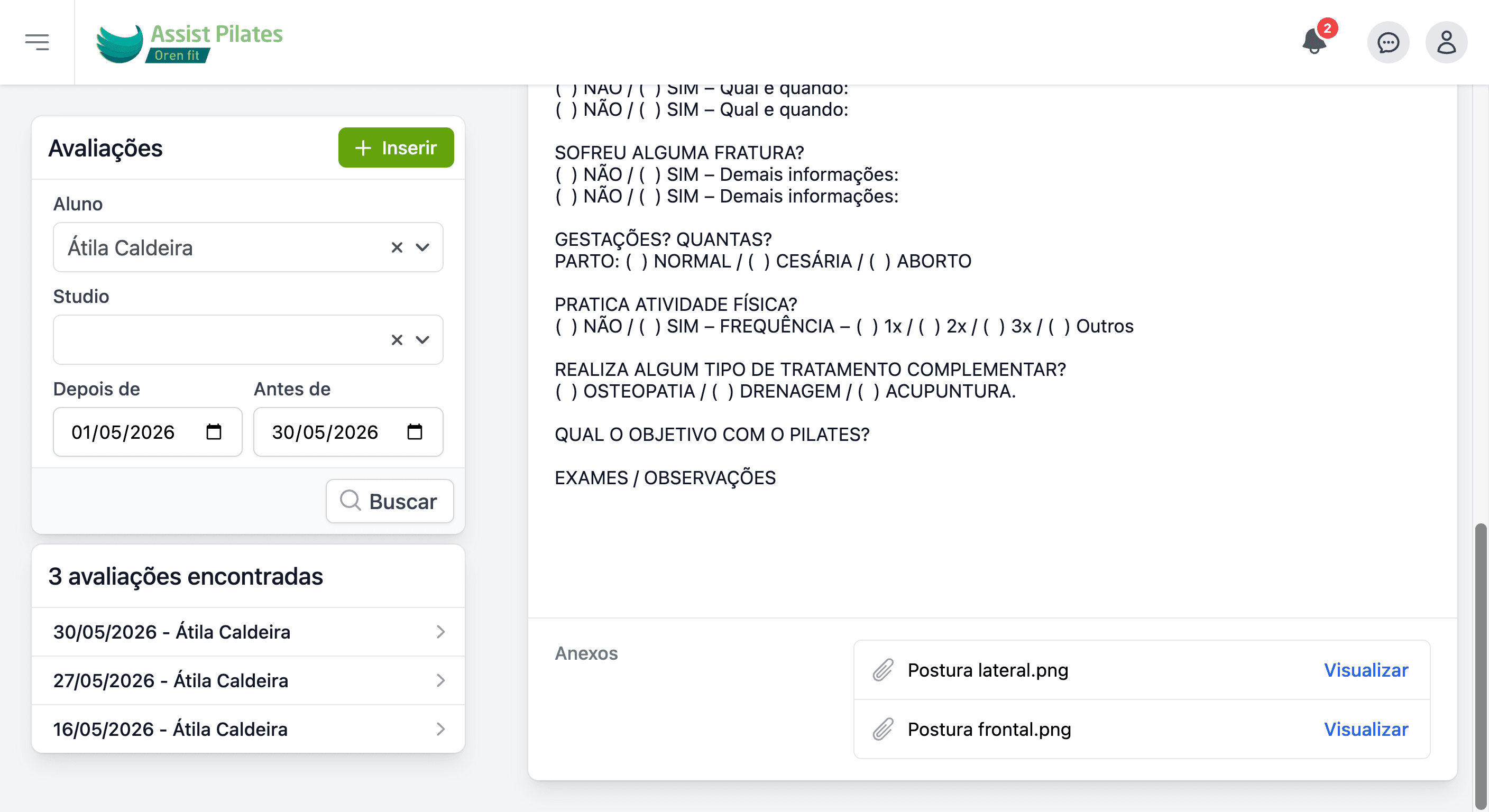
Task: Click the 'GESTAÇÕES? QUANTAS?' text
Action: point(663,239)
